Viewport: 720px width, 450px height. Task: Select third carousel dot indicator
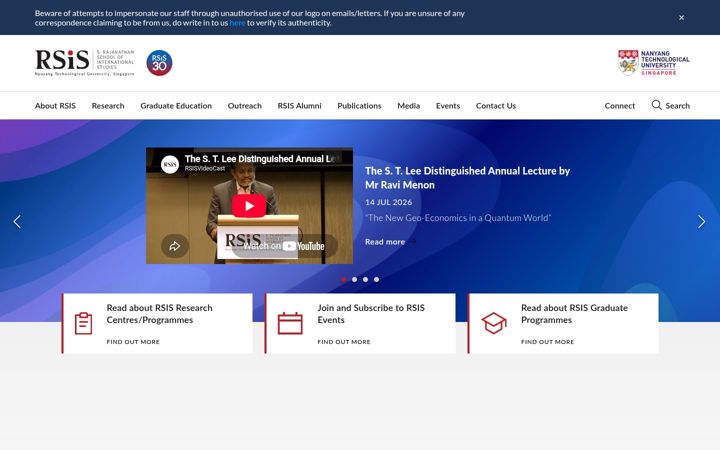click(366, 279)
